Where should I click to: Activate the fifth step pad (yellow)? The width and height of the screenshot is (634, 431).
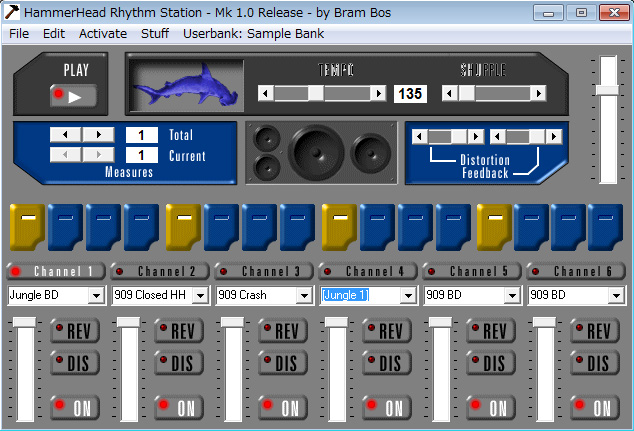coord(183,226)
